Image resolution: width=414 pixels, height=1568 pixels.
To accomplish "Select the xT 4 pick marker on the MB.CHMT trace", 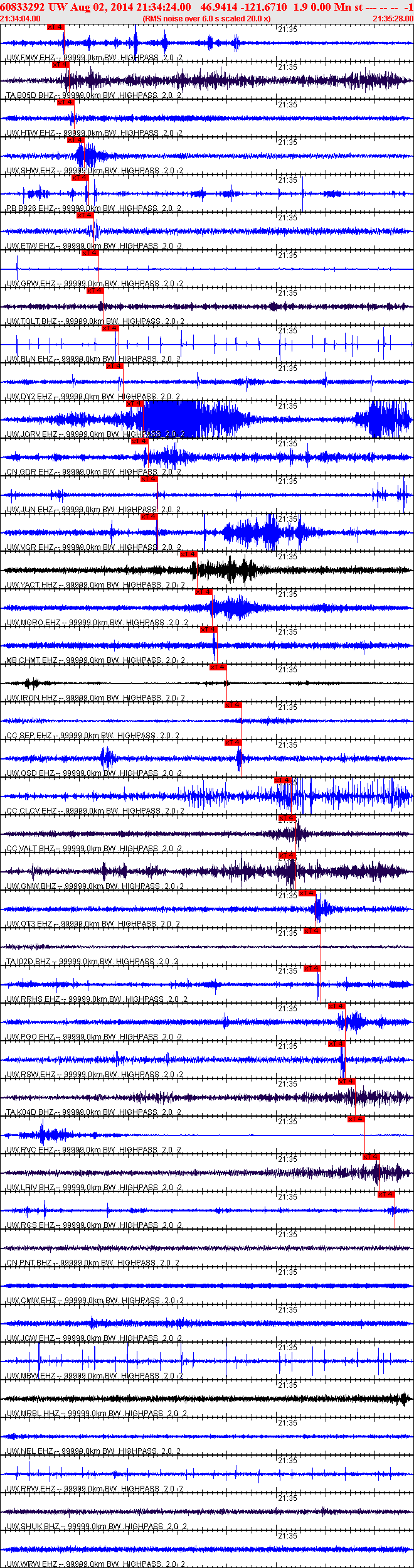I will [209, 630].
